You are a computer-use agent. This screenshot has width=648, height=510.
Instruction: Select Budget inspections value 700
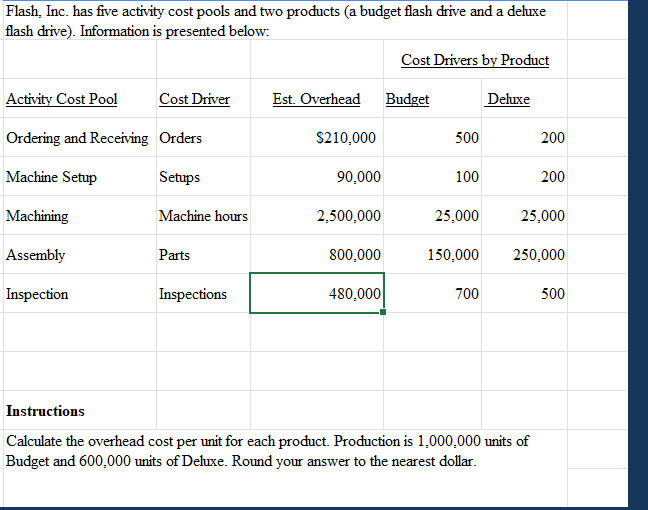[432, 293]
